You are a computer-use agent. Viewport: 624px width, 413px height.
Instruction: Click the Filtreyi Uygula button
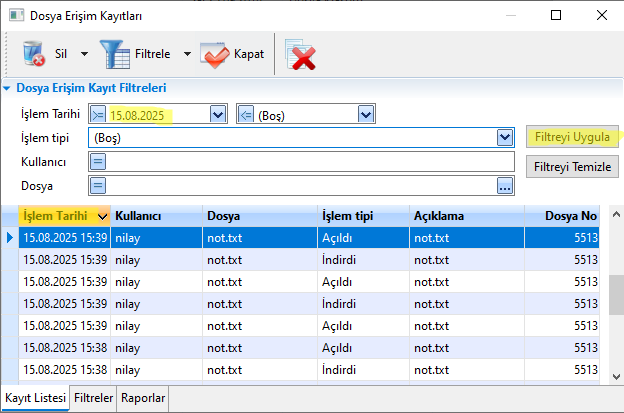571,137
